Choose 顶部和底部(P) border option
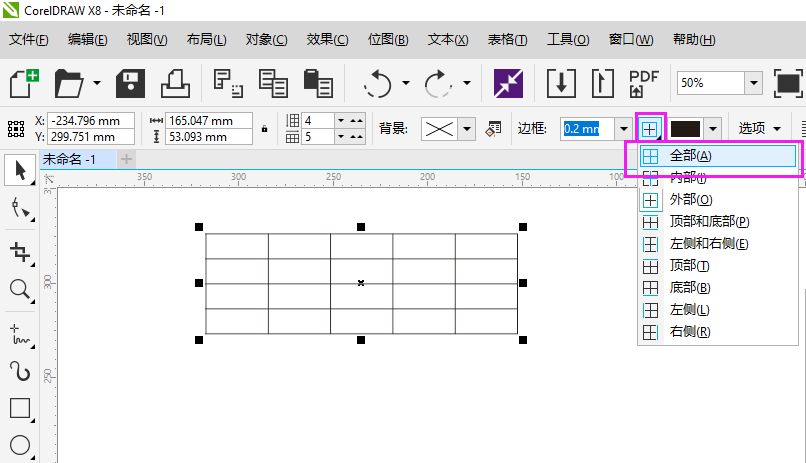This screenshot has width=806, height=463. point(709,221)
